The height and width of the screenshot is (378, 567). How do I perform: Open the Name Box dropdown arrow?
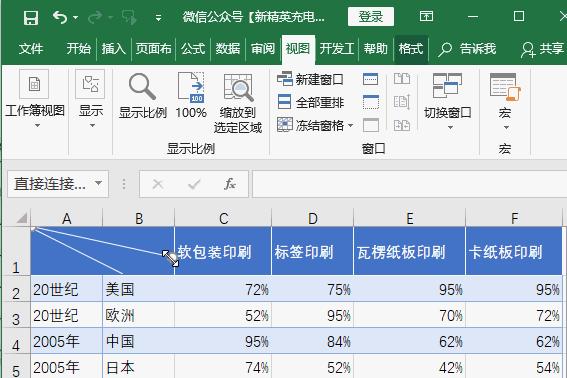coord(98,183)
